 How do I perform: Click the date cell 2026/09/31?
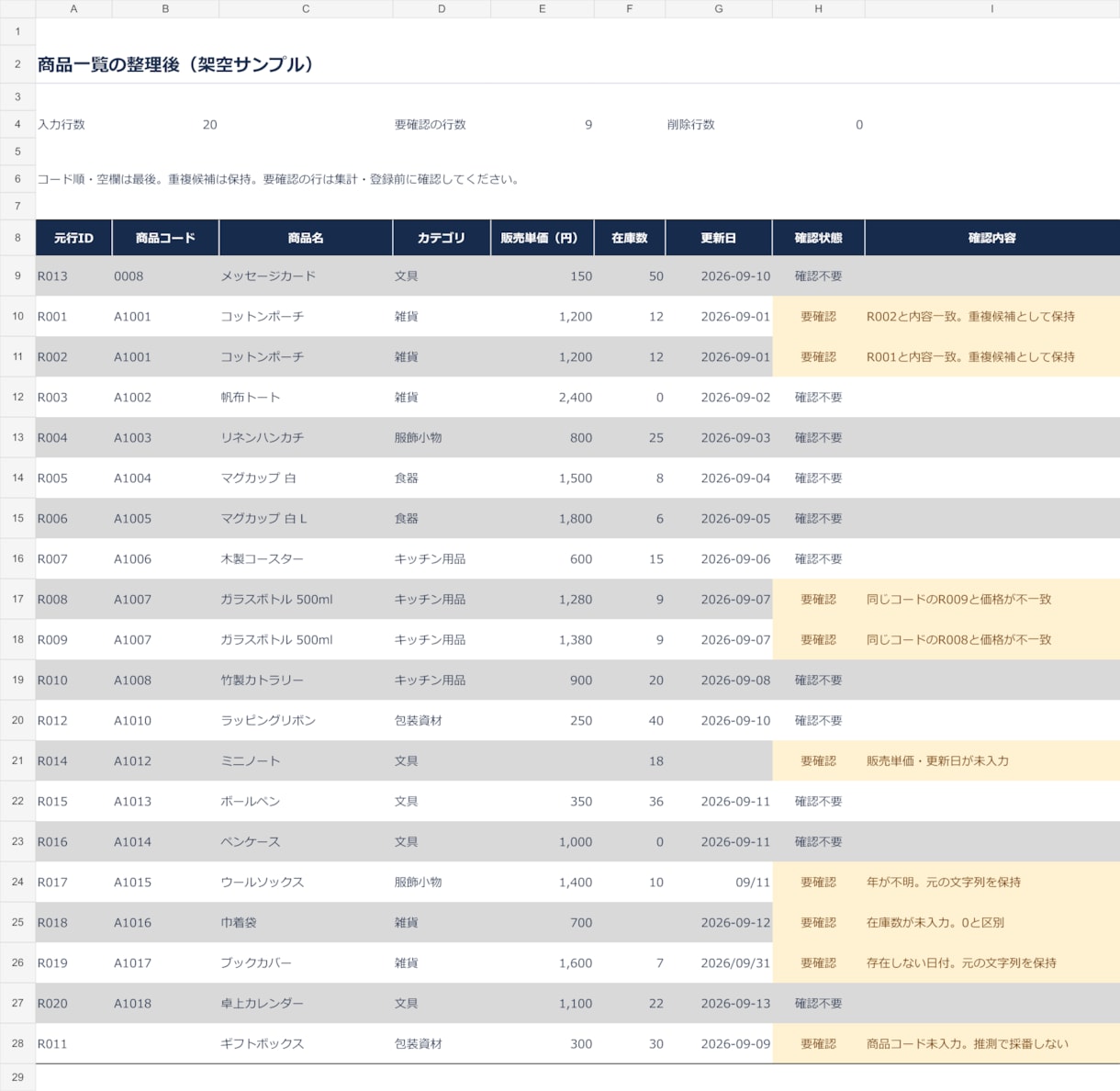pyautogui.click(x=735, y=963)
